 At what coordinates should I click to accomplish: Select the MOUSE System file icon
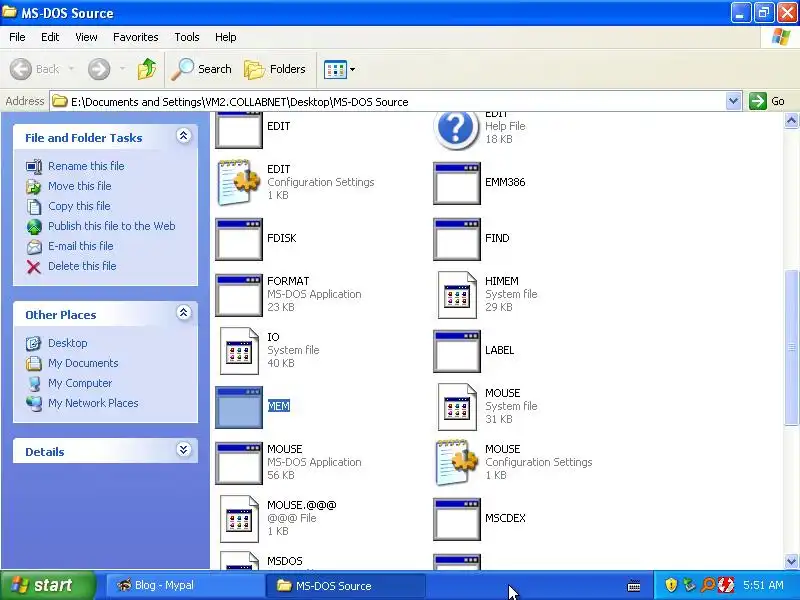point(457,407)
